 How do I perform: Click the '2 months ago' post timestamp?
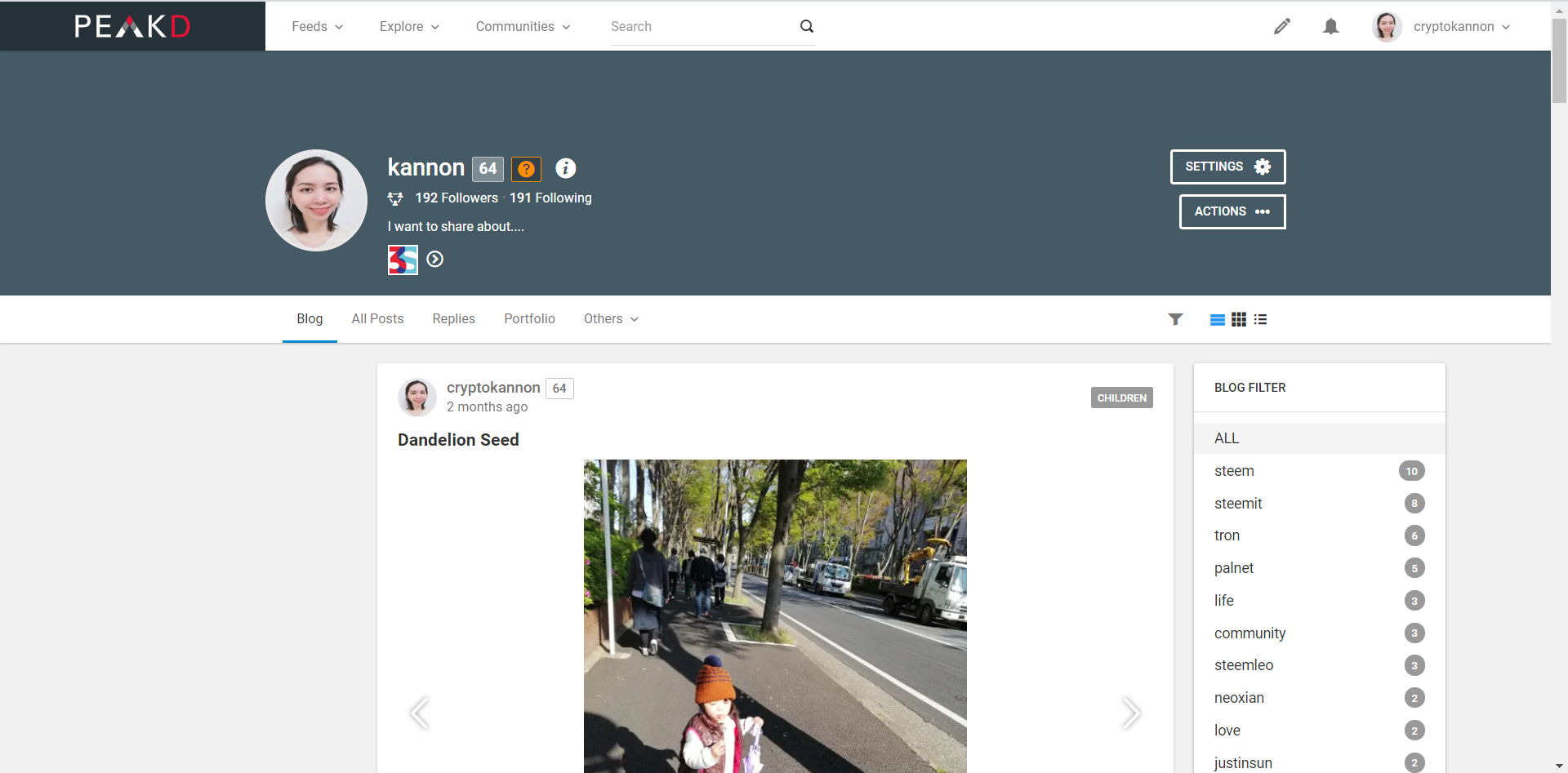pos(487,407)
